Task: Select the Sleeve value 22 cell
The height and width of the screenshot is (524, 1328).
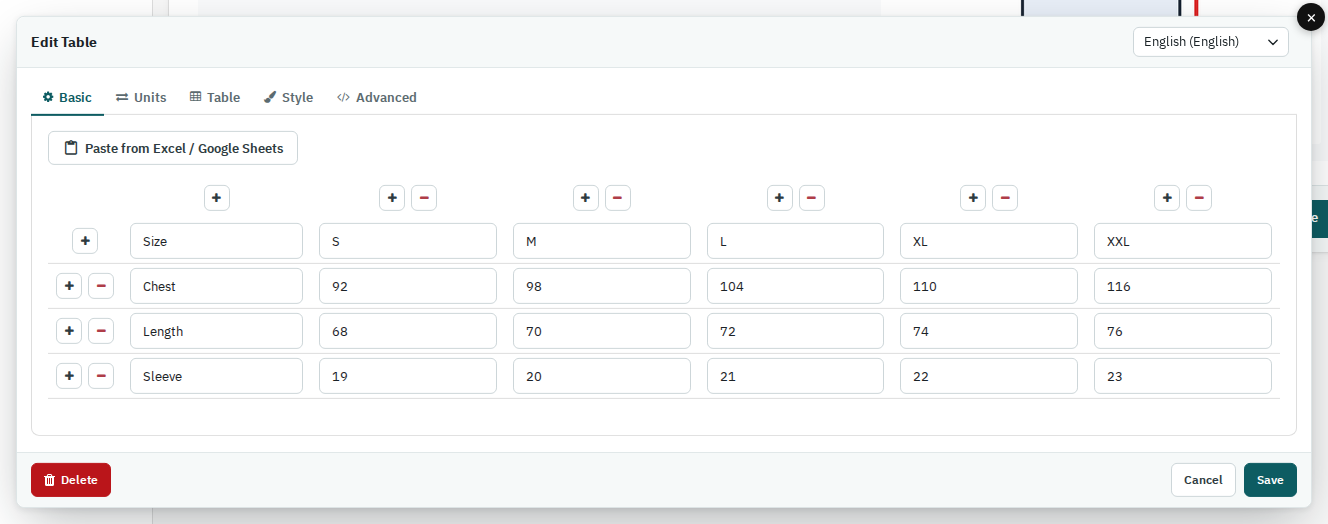Action: pos(989,376)
